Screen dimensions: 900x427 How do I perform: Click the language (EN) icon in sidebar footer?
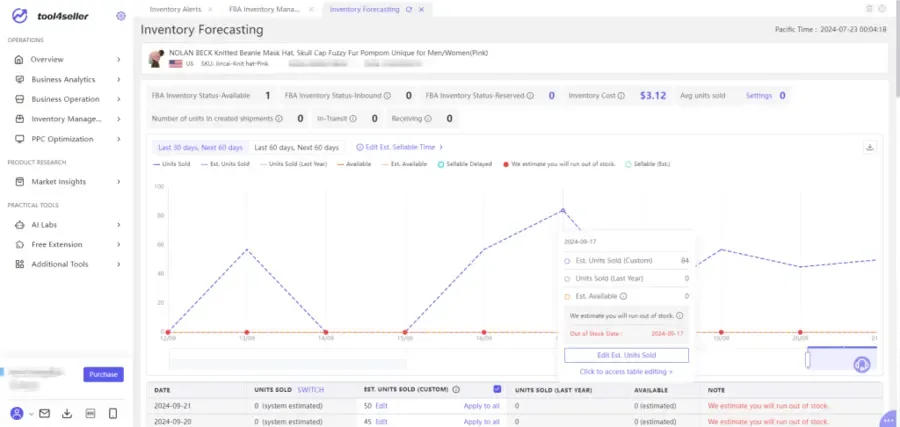[90, 413]
